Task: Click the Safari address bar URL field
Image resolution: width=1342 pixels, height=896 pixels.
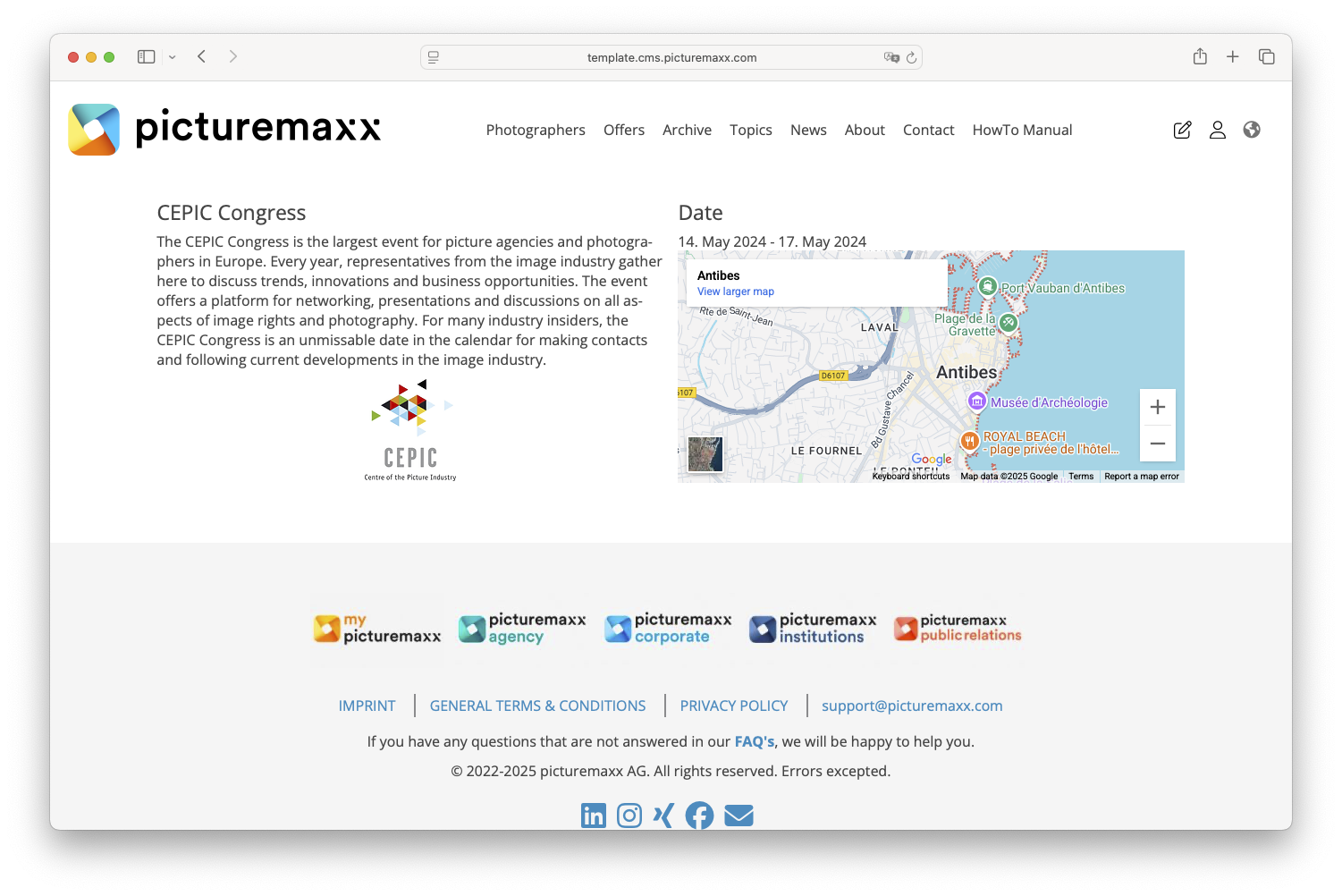Action: (671, 57)
